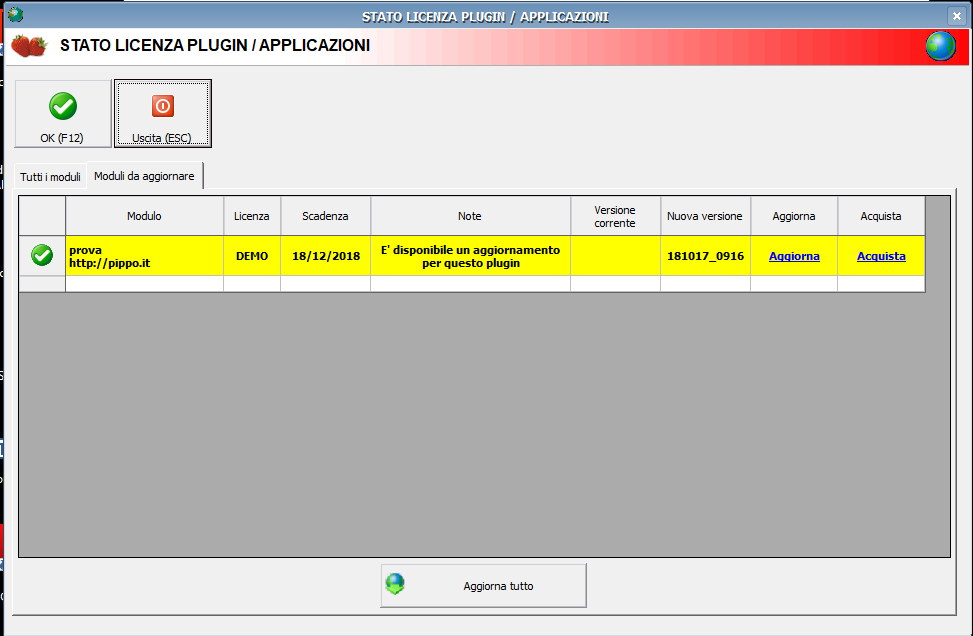Select the 'E' disponibile un aggiornamento' note cell
Viewport: 973px width, 636px height.
tap(470, 256)
